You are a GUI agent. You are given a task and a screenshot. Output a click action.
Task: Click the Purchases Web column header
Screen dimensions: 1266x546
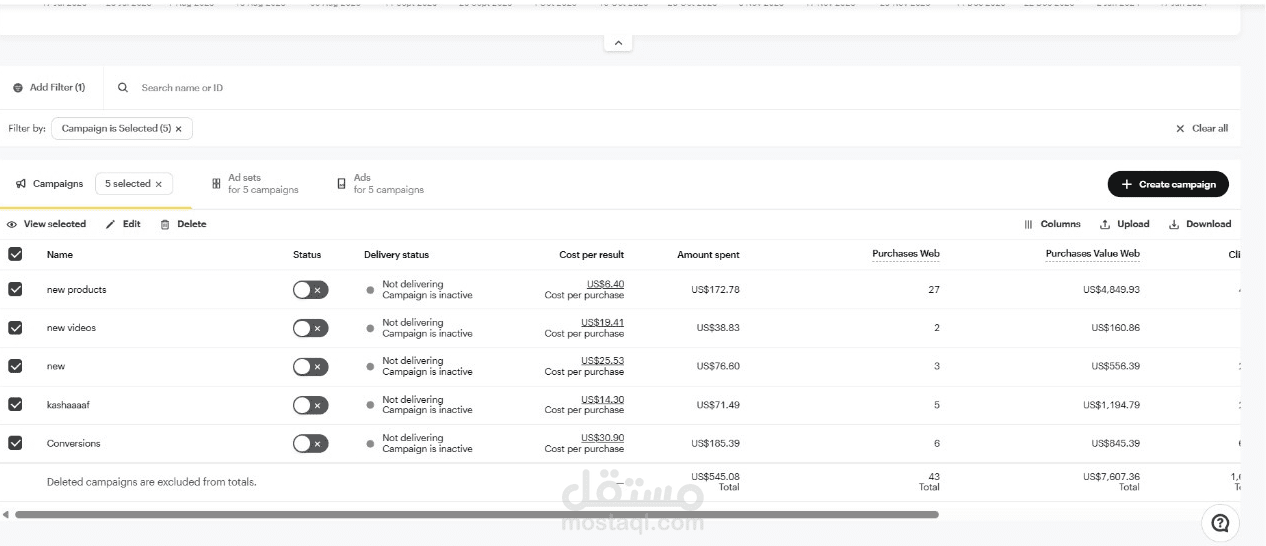coord(906,254)
